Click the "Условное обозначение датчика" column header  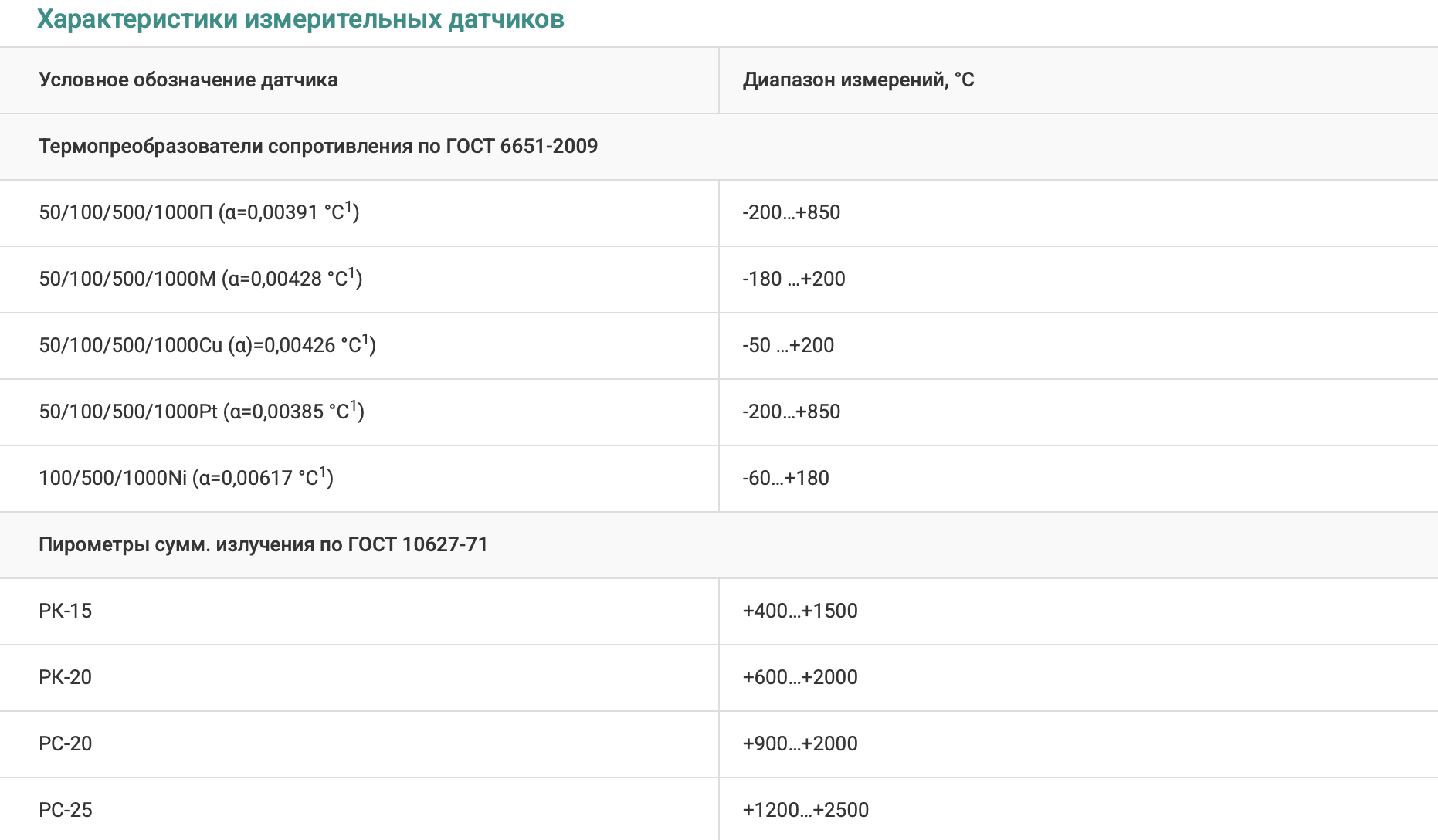[188, 80]
